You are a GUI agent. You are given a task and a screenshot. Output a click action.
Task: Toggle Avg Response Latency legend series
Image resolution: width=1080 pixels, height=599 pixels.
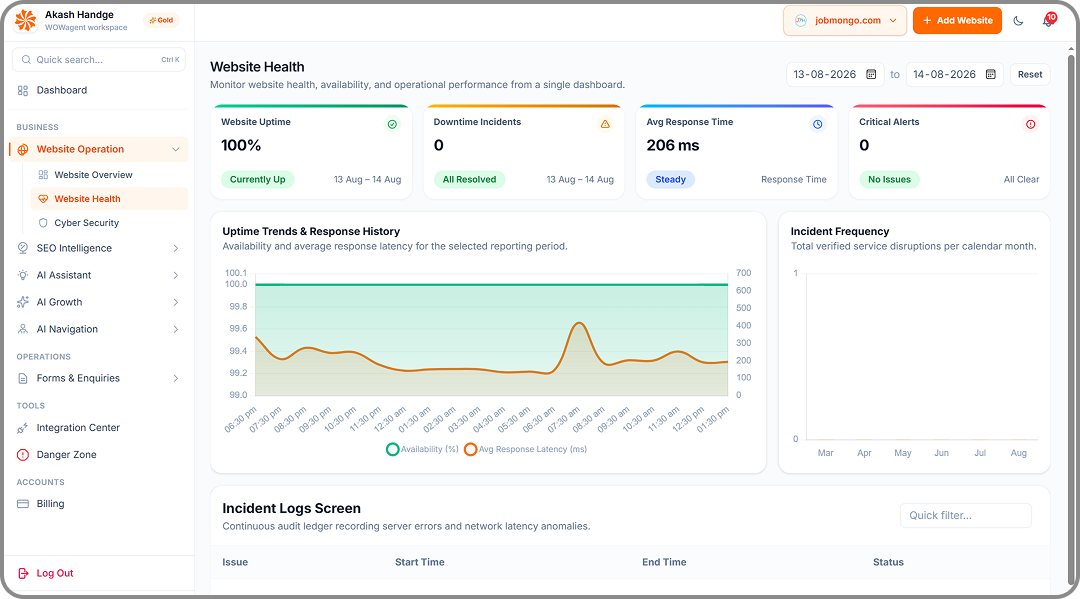[526, 449]
